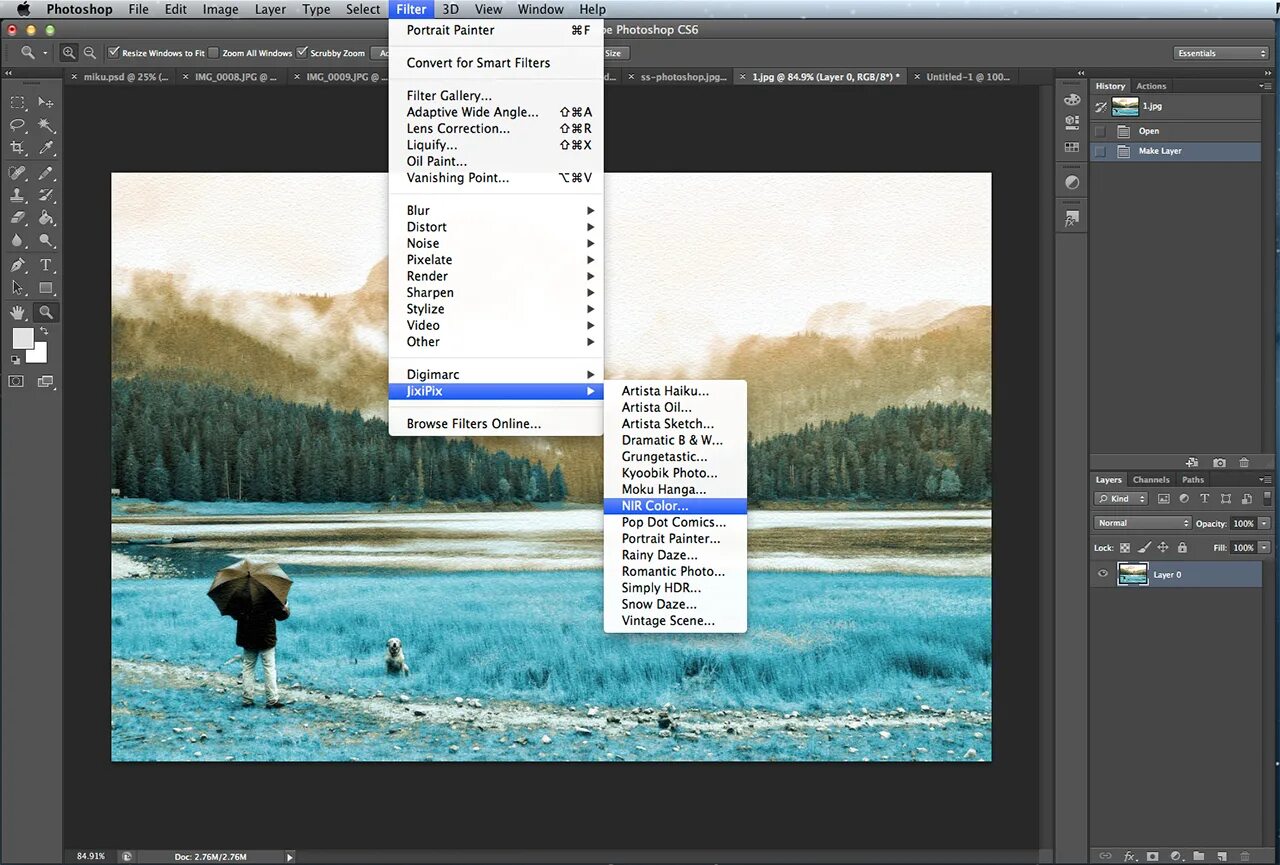
Task: Open the Essentials workspace dropdown
Action: pyautogui.click(x=1220, y=53)
